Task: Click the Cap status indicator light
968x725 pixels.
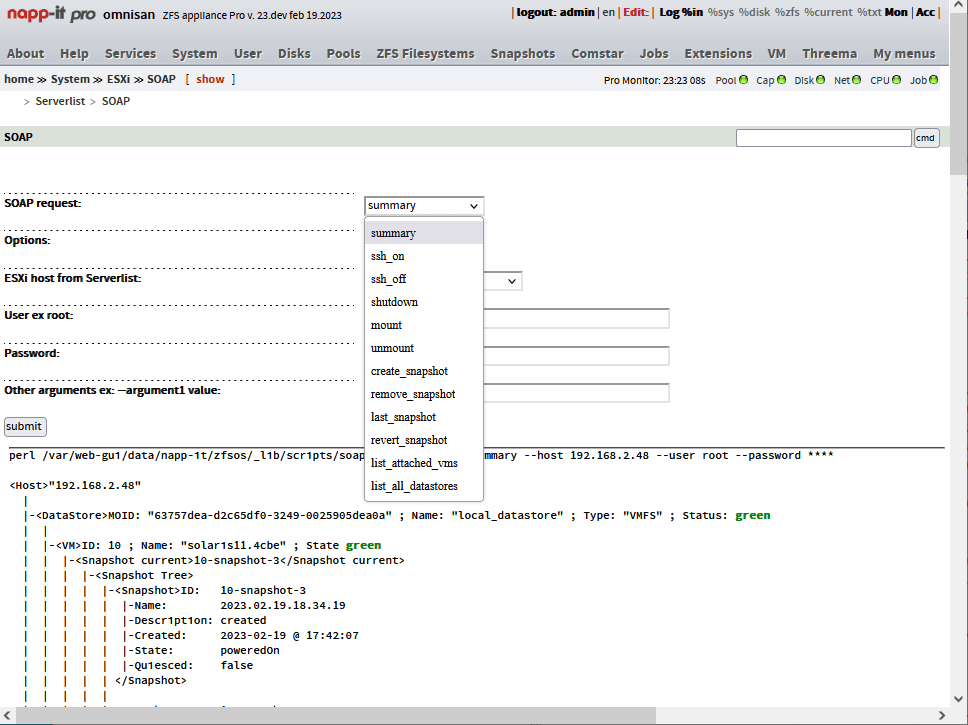Action: coord(782,80)
